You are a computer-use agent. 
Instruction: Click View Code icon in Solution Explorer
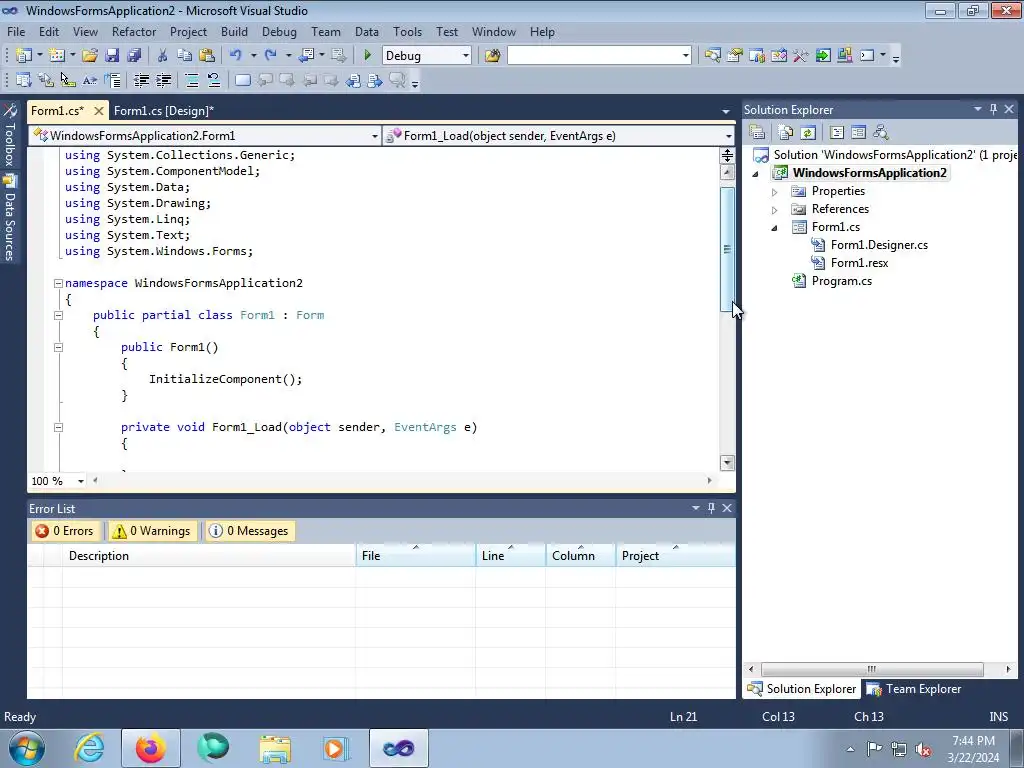tap(837, 133)
